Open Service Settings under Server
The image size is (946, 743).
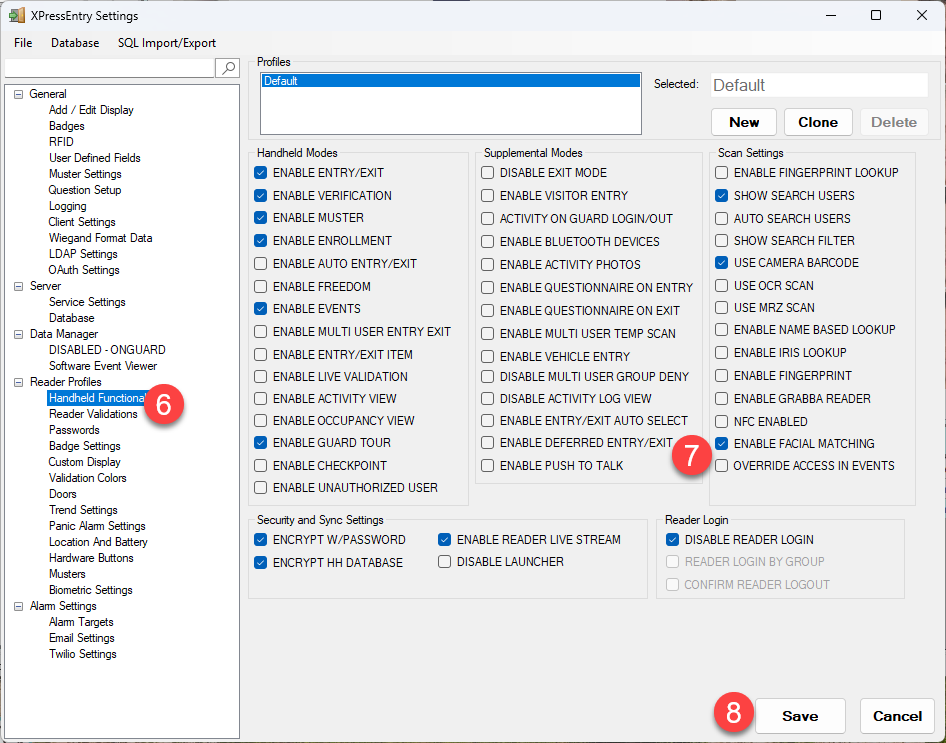(x=87, y=302)
